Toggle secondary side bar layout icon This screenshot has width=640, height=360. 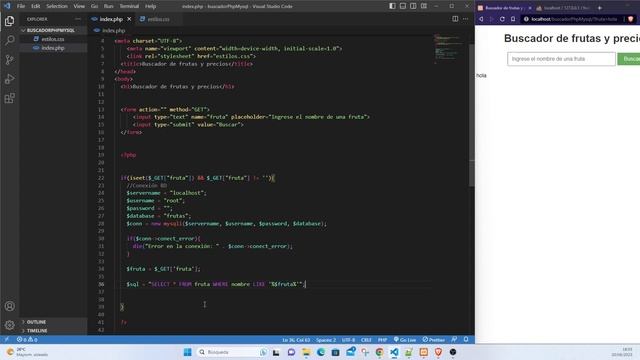[413, 6]
